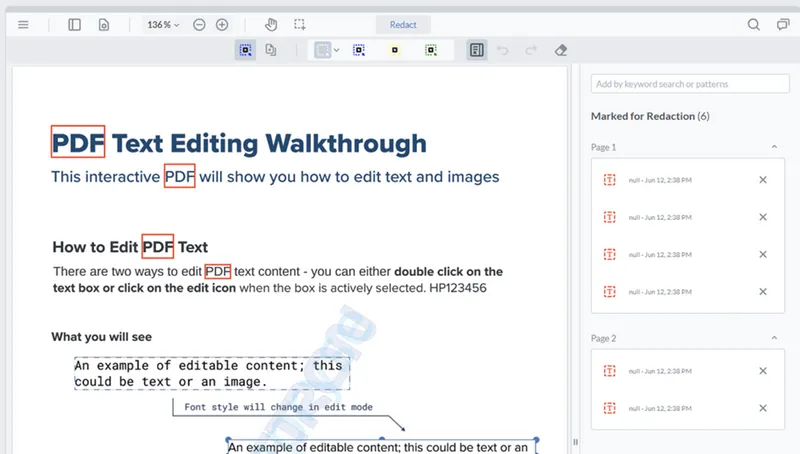Select the Pan hand tool
The width and height of the screenshot is (800, 454).
pyautogui.click(x=271, y=24)
